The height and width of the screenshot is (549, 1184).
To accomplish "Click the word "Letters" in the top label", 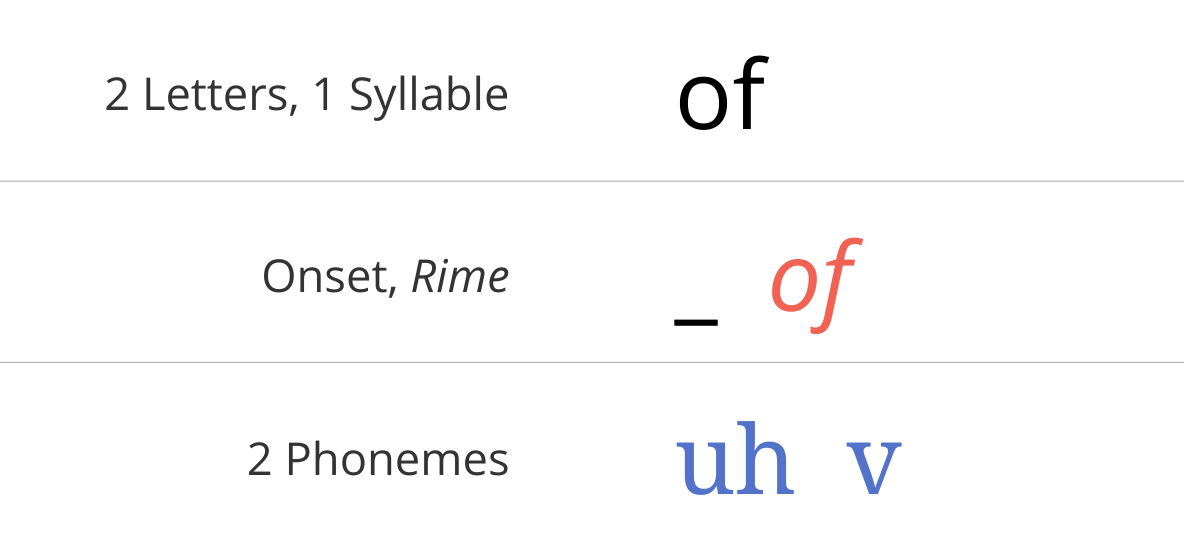I will point(215,95).
